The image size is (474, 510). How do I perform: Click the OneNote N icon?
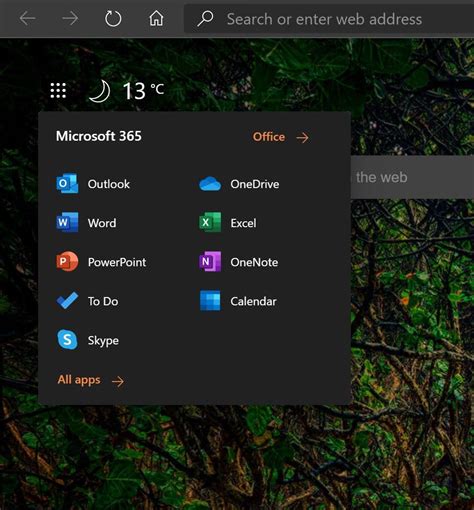(x=210, y=261)
